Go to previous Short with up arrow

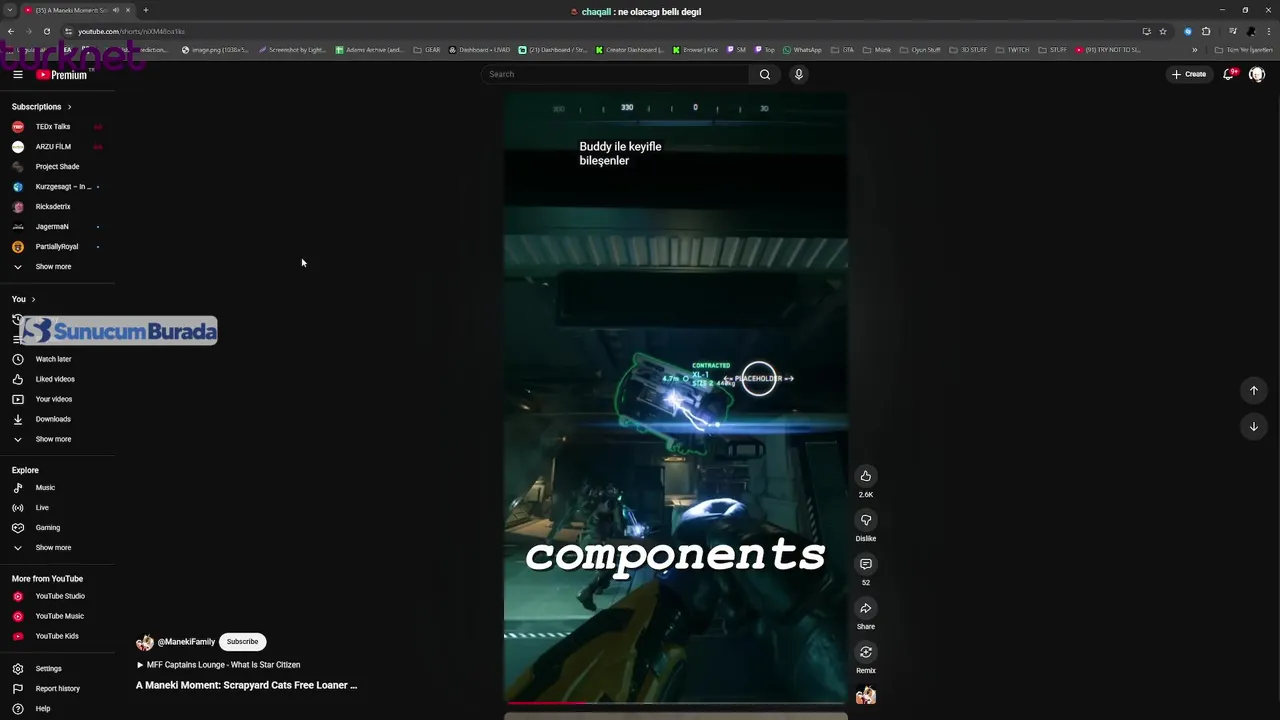pos(1254,391)
